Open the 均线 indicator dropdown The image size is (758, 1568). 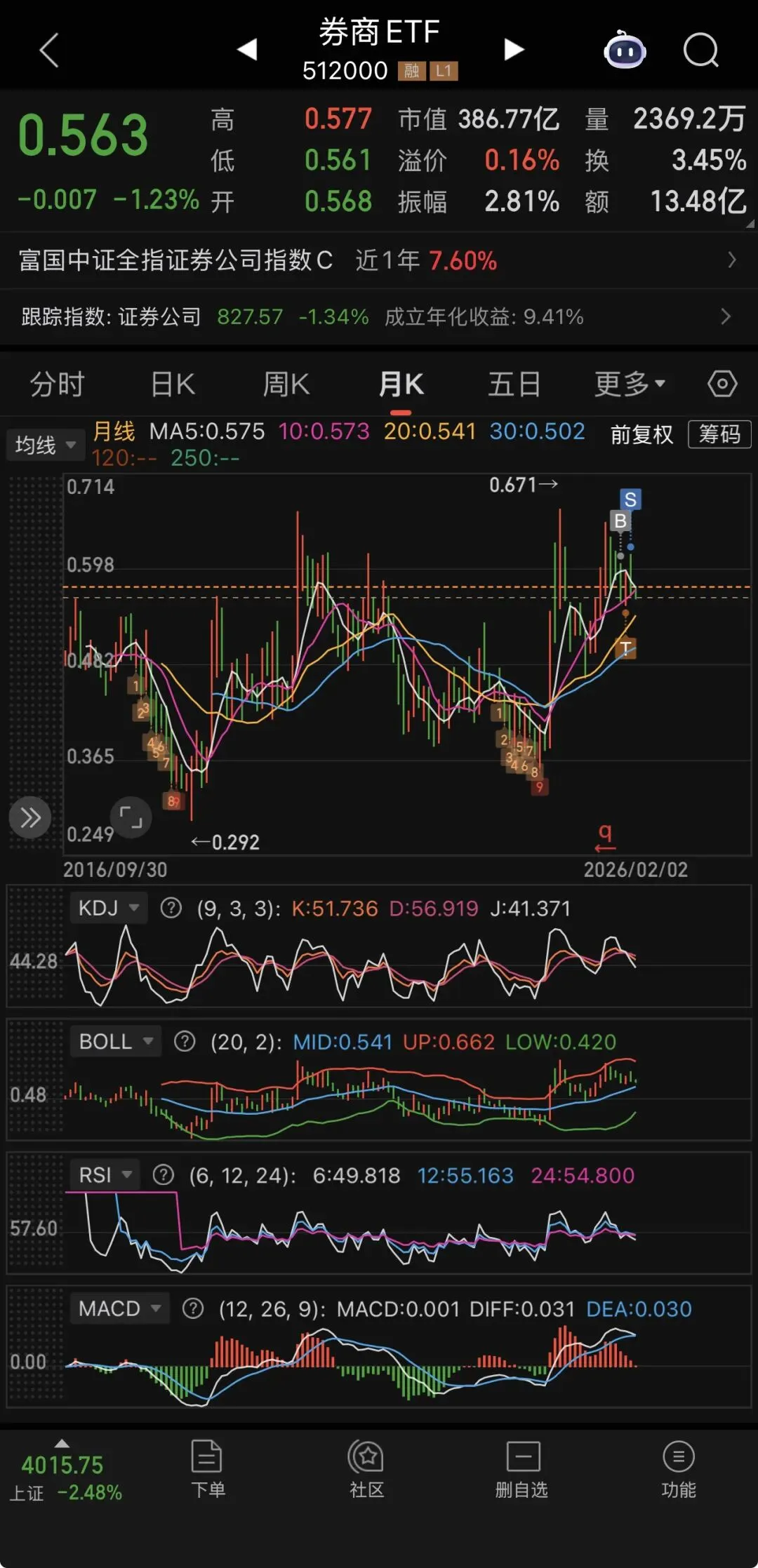pos(46,445)
